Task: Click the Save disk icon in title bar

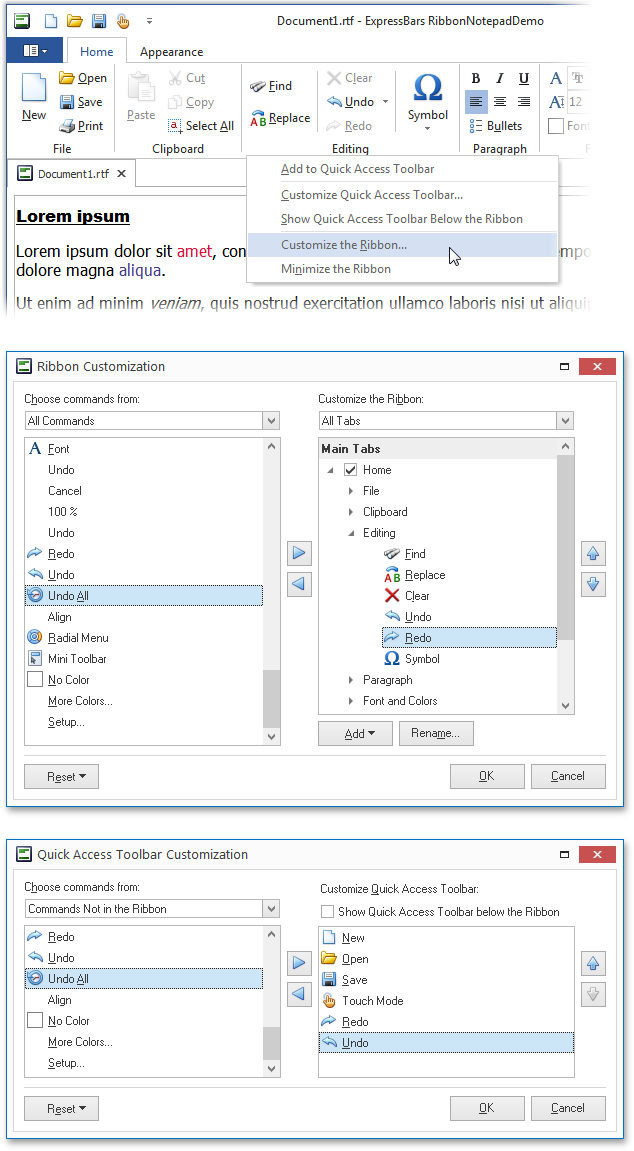Action: [98, 21]
